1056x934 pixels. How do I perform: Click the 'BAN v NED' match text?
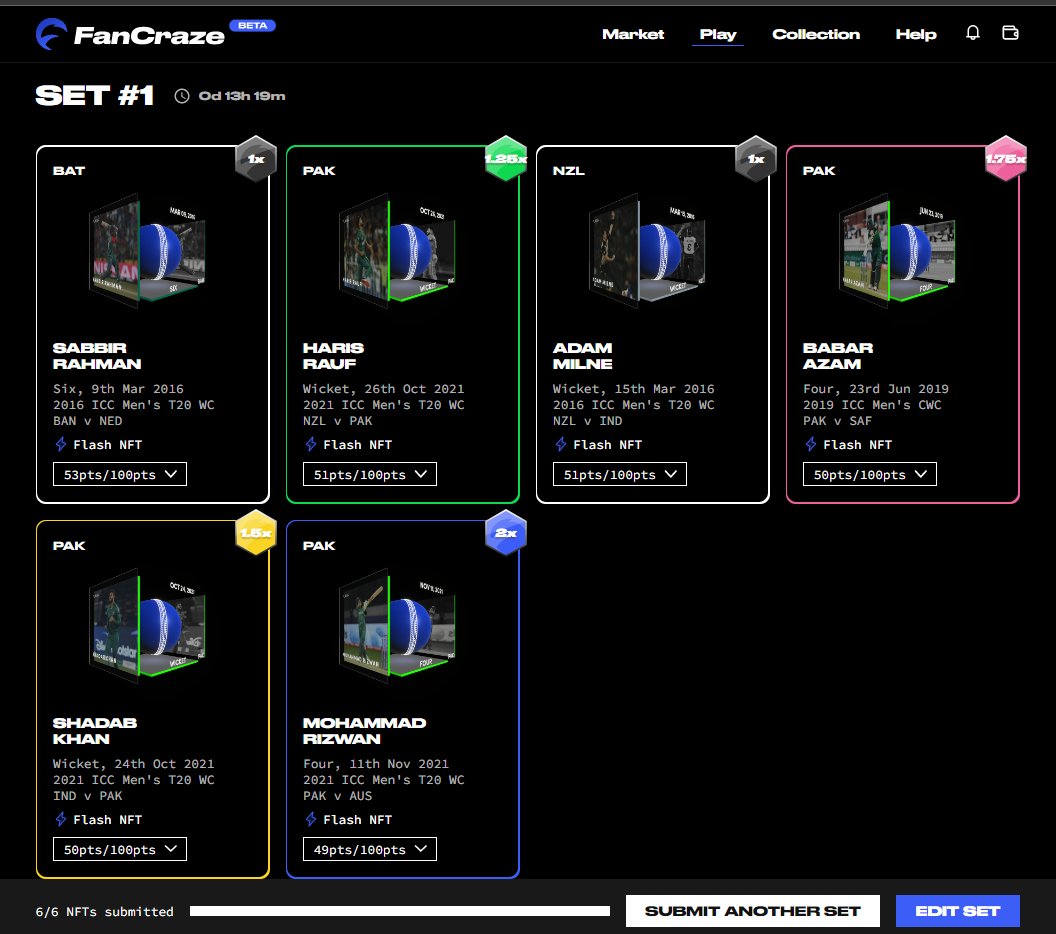tap(88, 421)
